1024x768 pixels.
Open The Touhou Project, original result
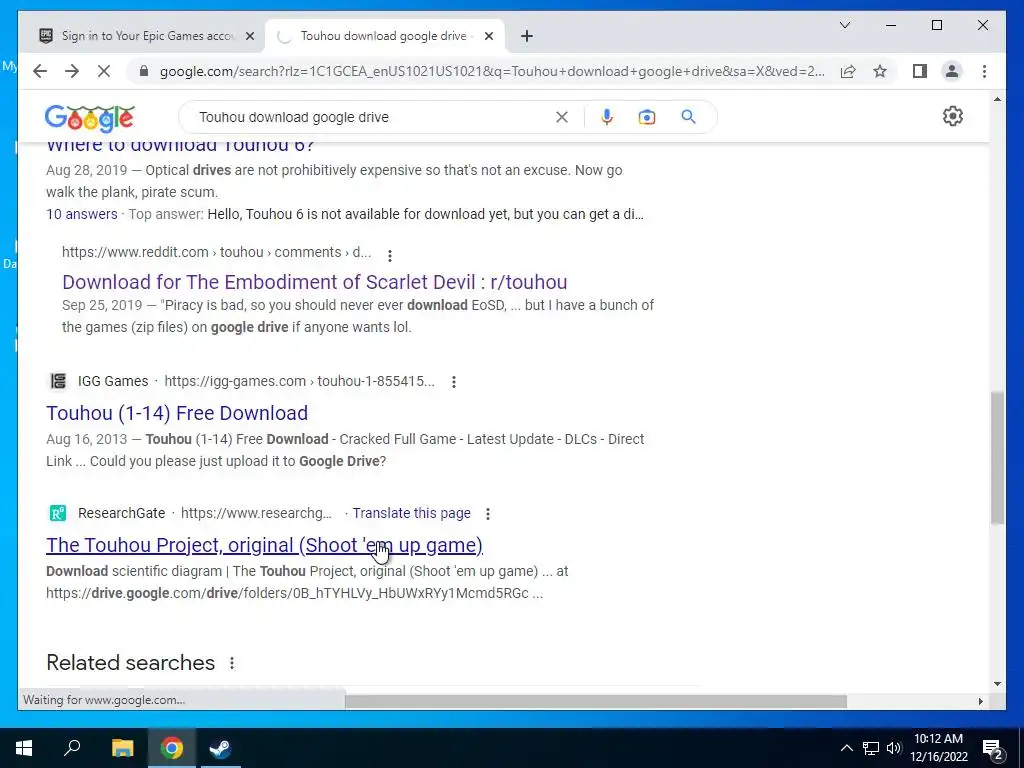tap(264, 545)
